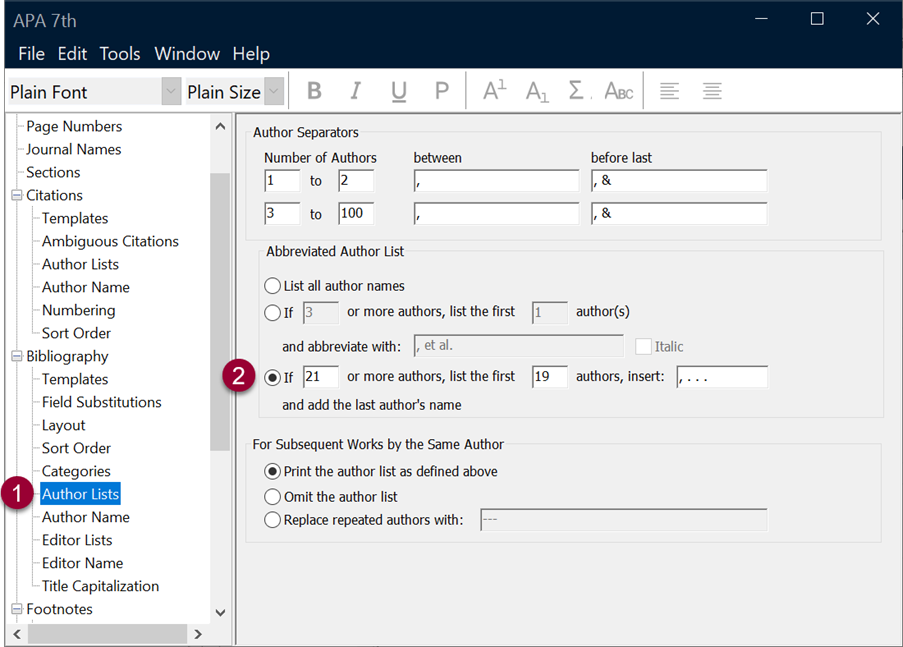Apply subscript formatting

(x=535, y=90)
